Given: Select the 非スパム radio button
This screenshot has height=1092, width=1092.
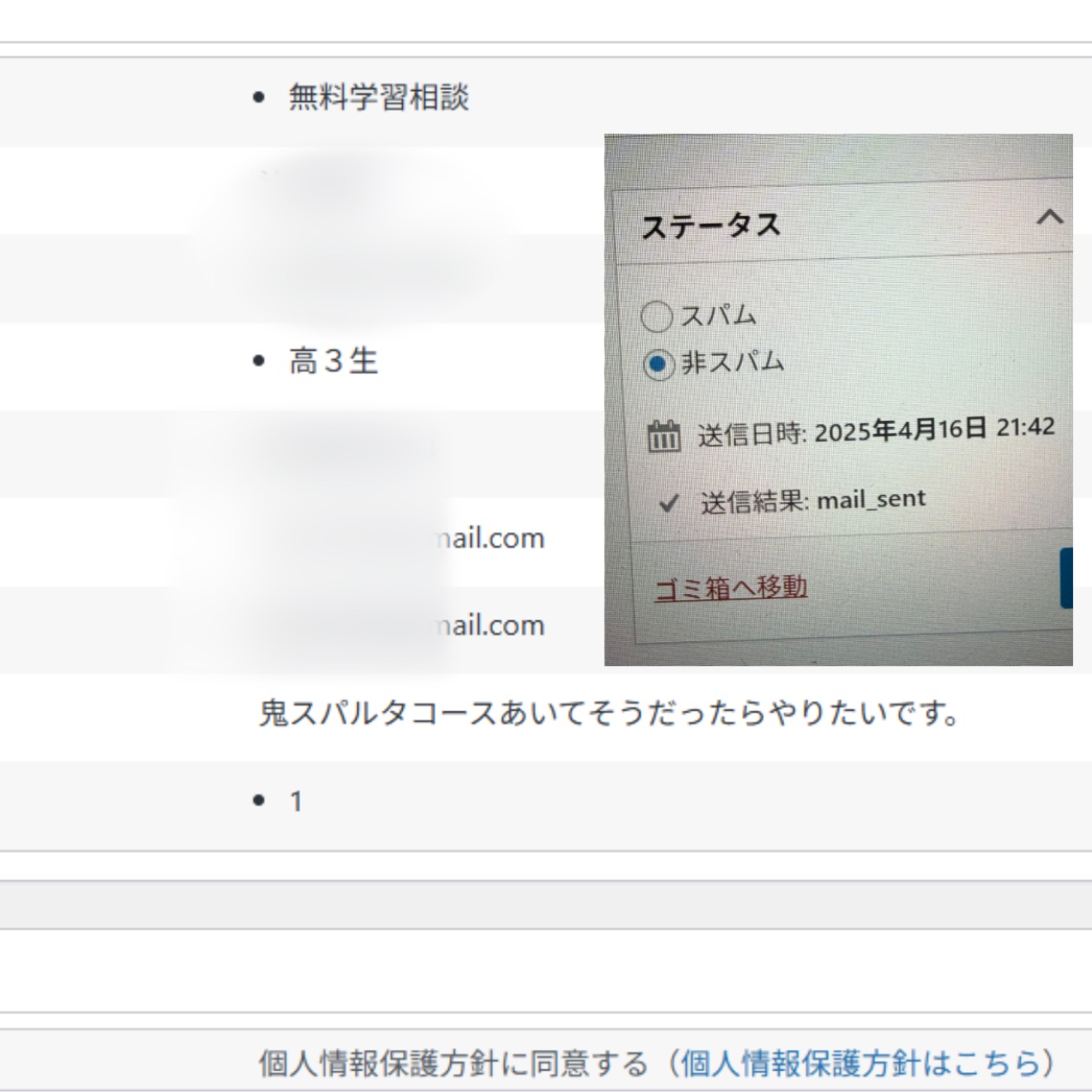Looking at the screenshot, I should (x=659, y=364).
